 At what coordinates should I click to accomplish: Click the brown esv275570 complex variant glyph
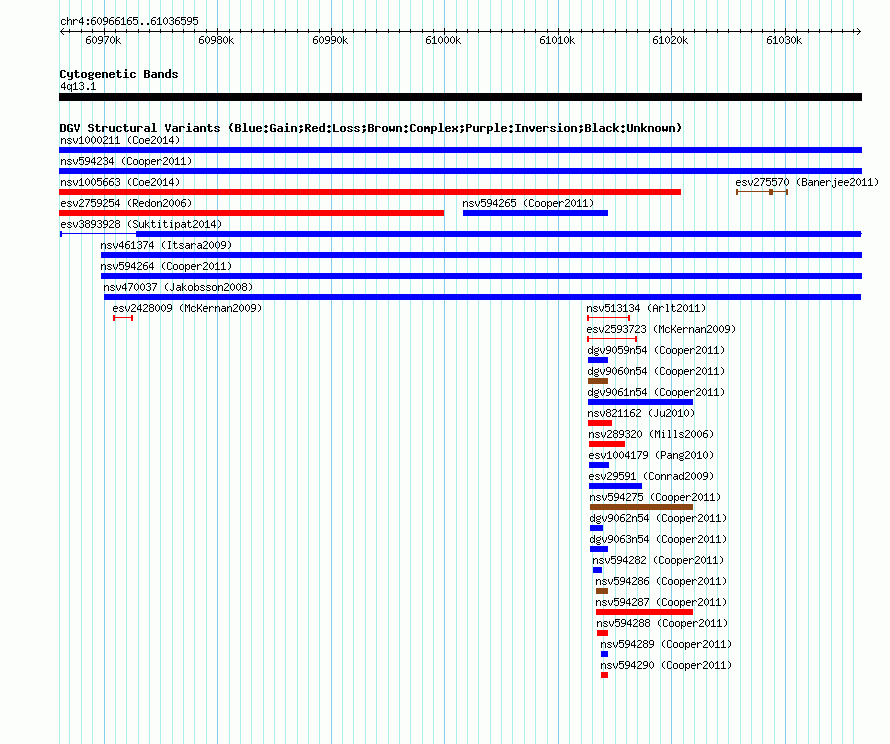[x=762, y=192]
